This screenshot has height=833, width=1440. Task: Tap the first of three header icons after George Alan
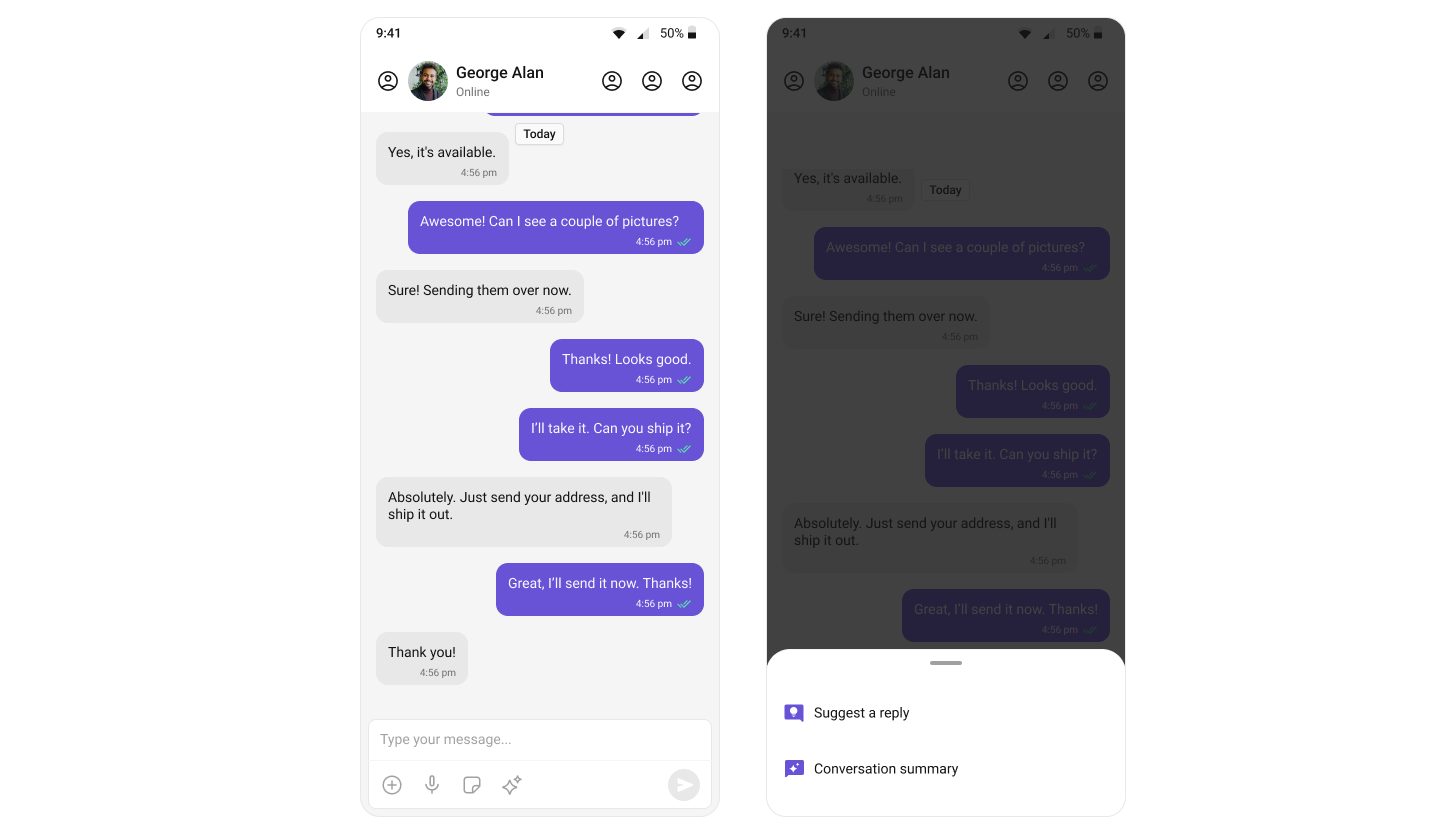click(x=612, y=81)
